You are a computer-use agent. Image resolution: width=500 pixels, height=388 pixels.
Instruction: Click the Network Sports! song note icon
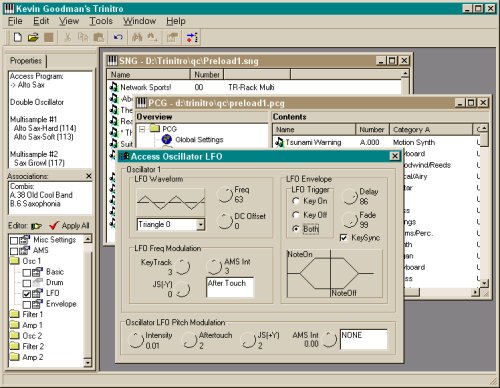click(114, 87)
